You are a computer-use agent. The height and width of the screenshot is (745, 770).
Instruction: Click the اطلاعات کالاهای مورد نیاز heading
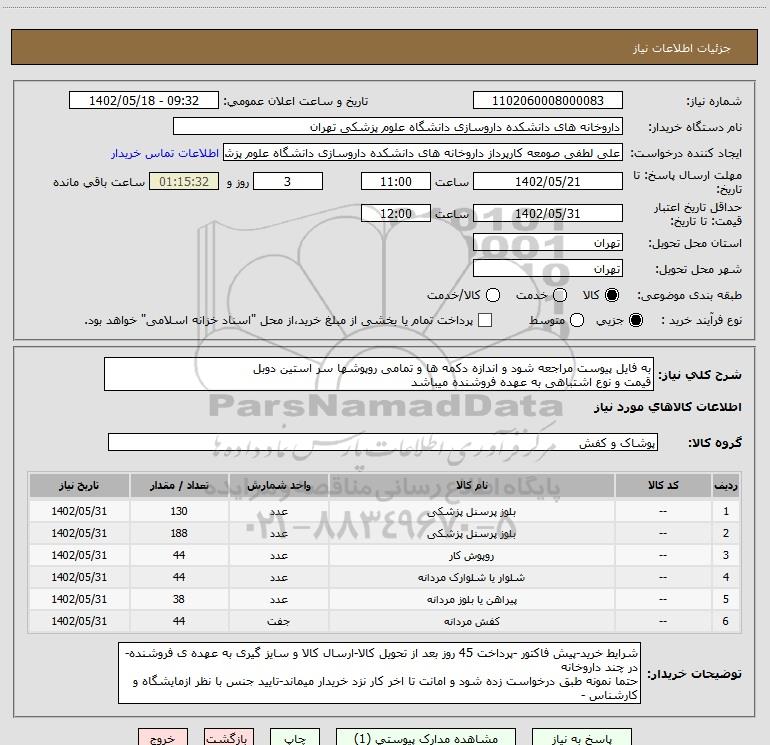point(668,408)
